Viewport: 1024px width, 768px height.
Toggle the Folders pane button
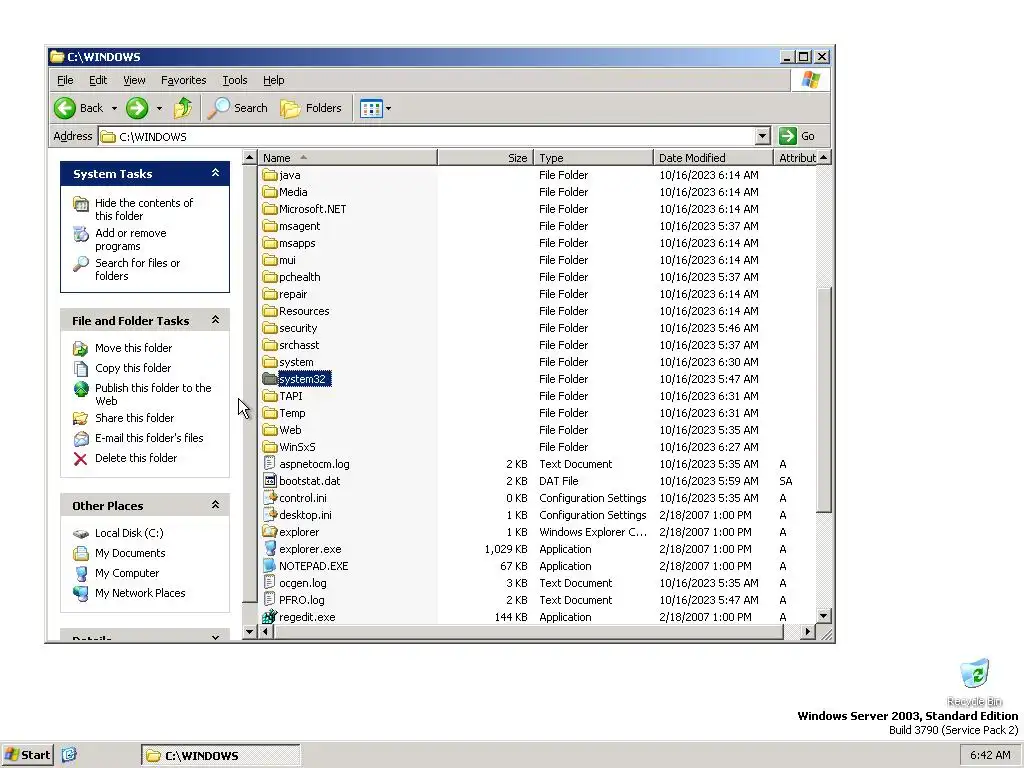click(311, 108)
